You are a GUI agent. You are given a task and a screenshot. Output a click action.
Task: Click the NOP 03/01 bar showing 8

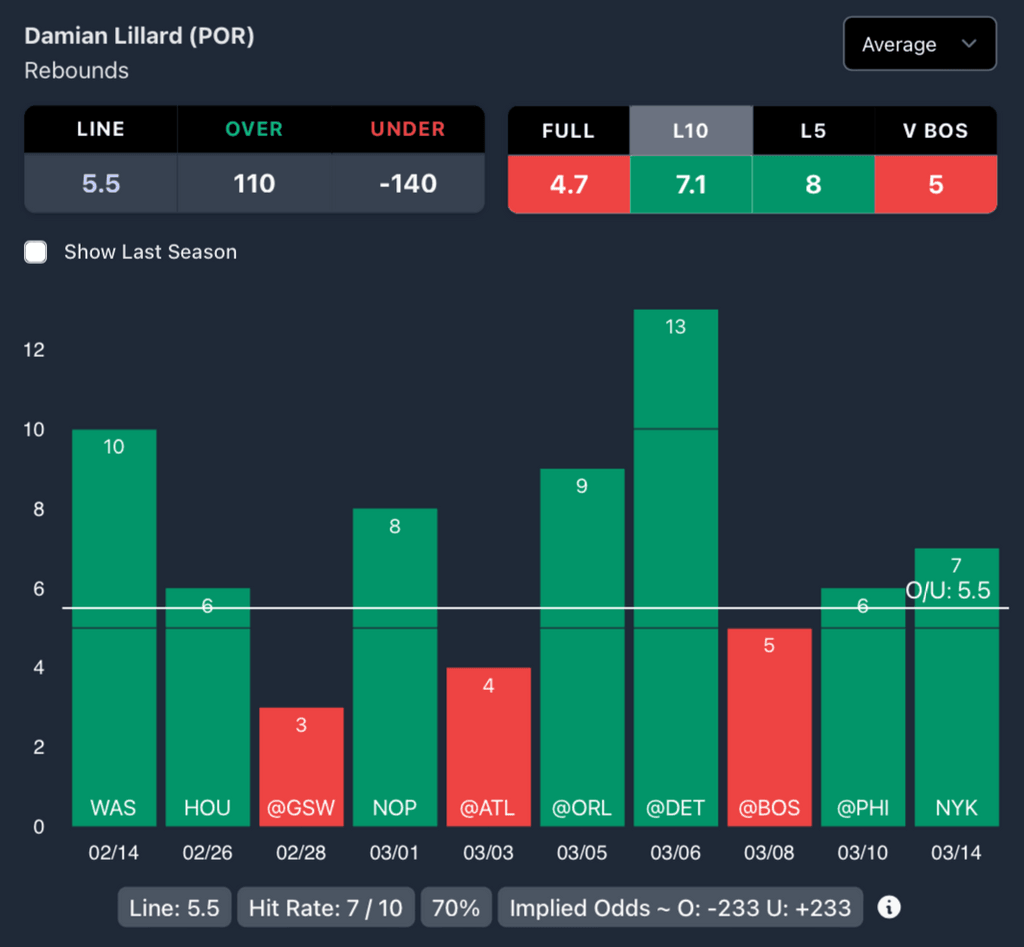pos(394,667)
